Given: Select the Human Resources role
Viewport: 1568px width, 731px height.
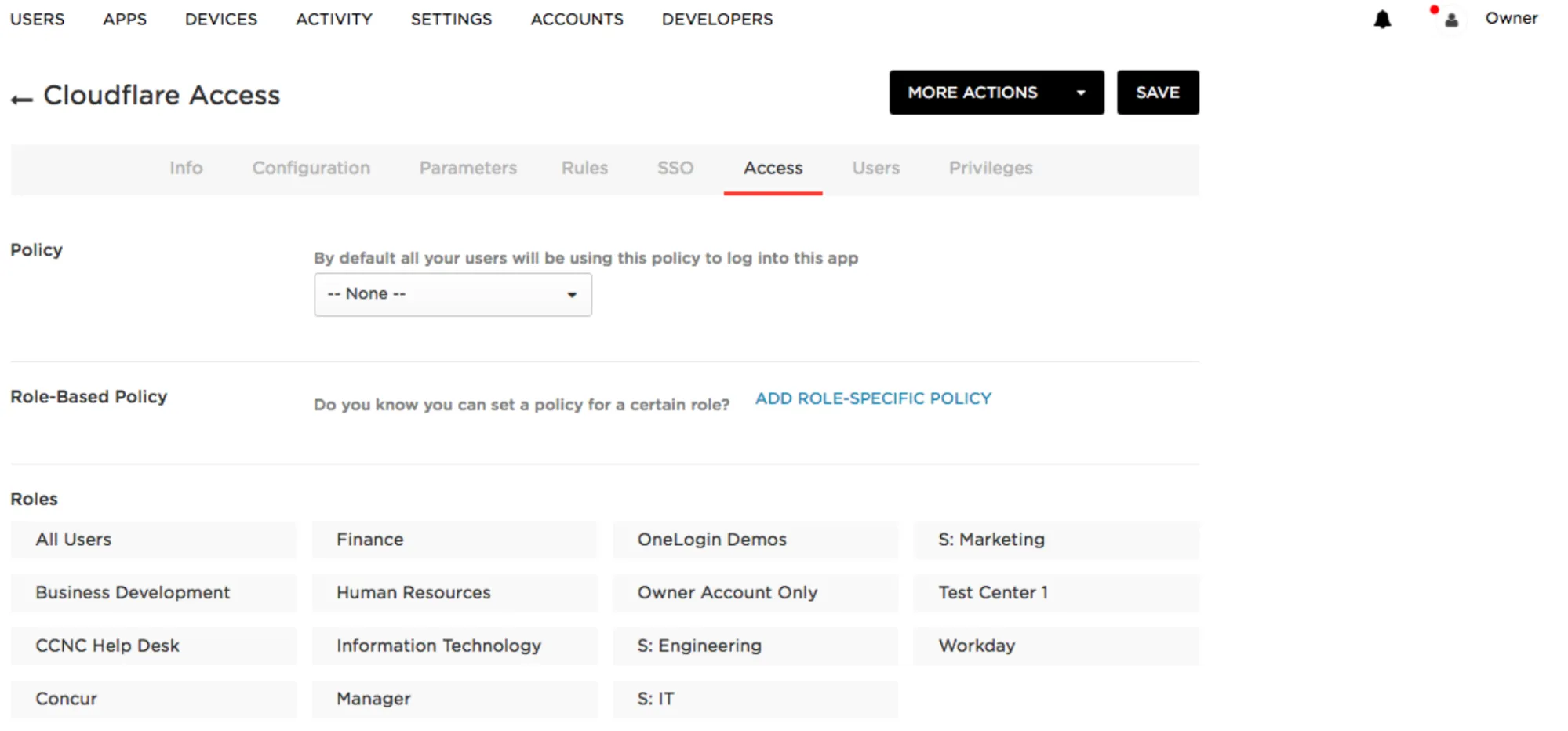Looking at the screenshot, I should pos(454,593).
